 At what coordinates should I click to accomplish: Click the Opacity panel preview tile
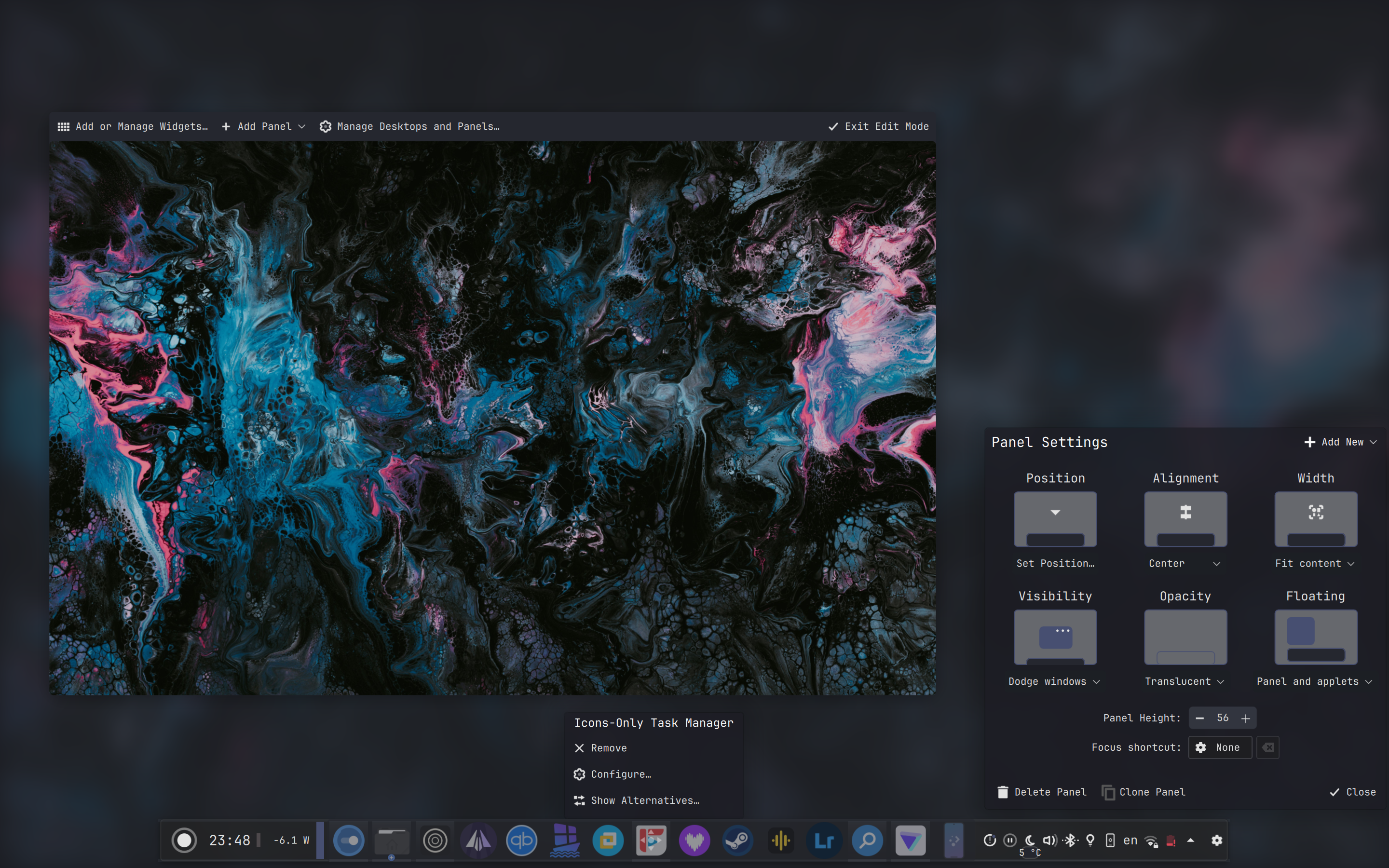(x=1185, y=637)
